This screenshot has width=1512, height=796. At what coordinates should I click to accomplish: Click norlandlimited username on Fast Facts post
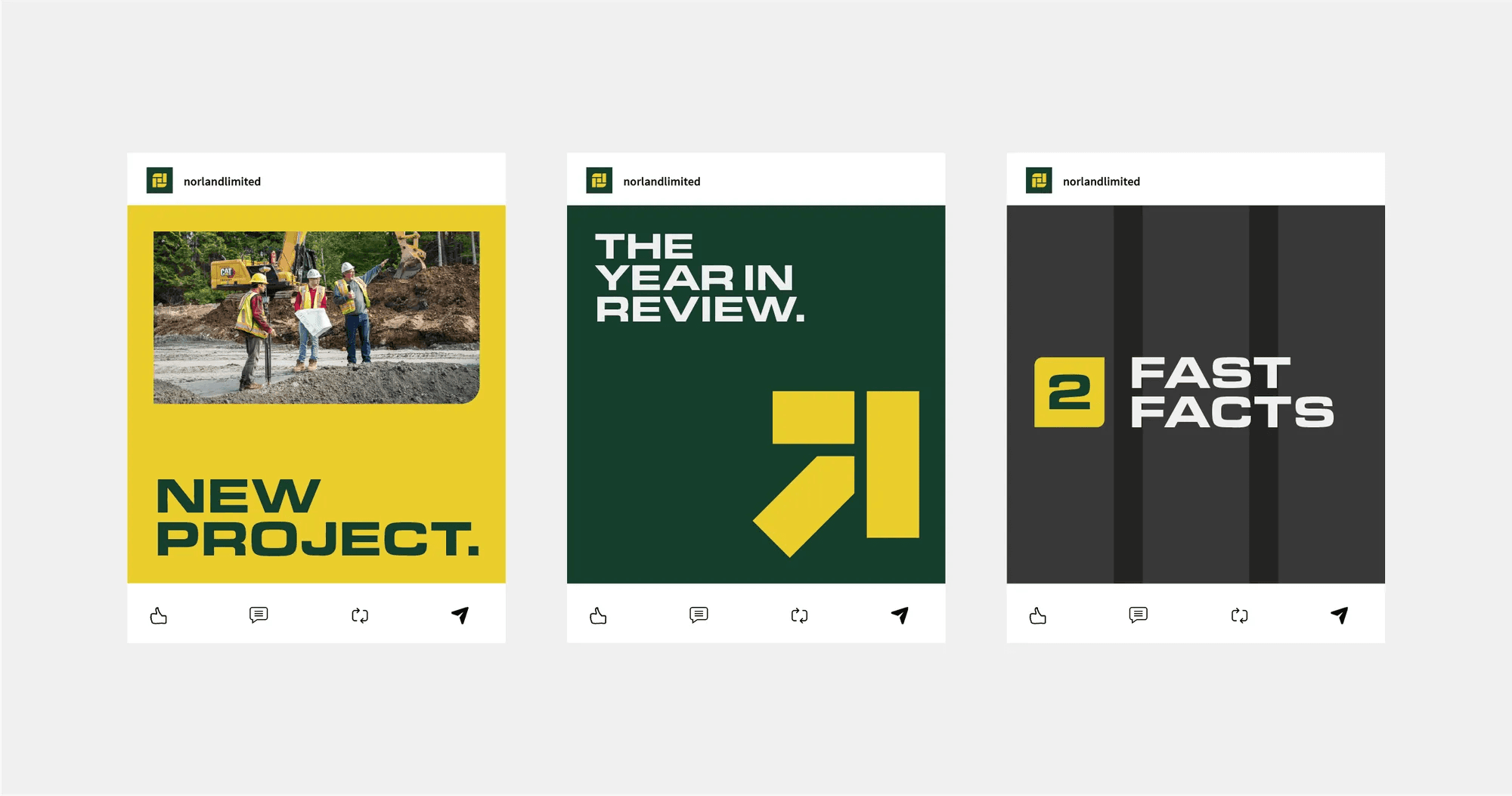pos(1101,181)
